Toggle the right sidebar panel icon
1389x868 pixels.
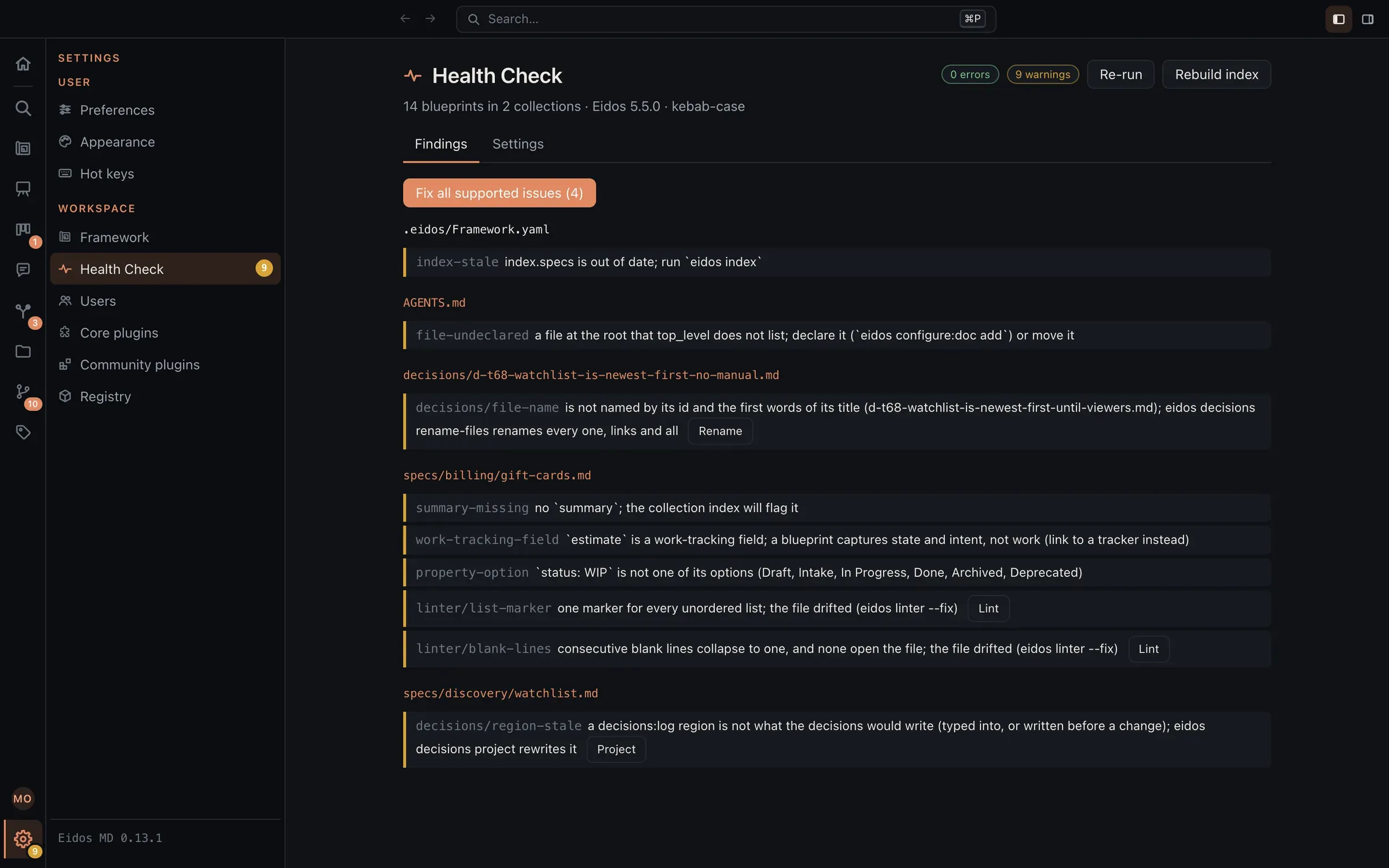tap(1368, 19)
